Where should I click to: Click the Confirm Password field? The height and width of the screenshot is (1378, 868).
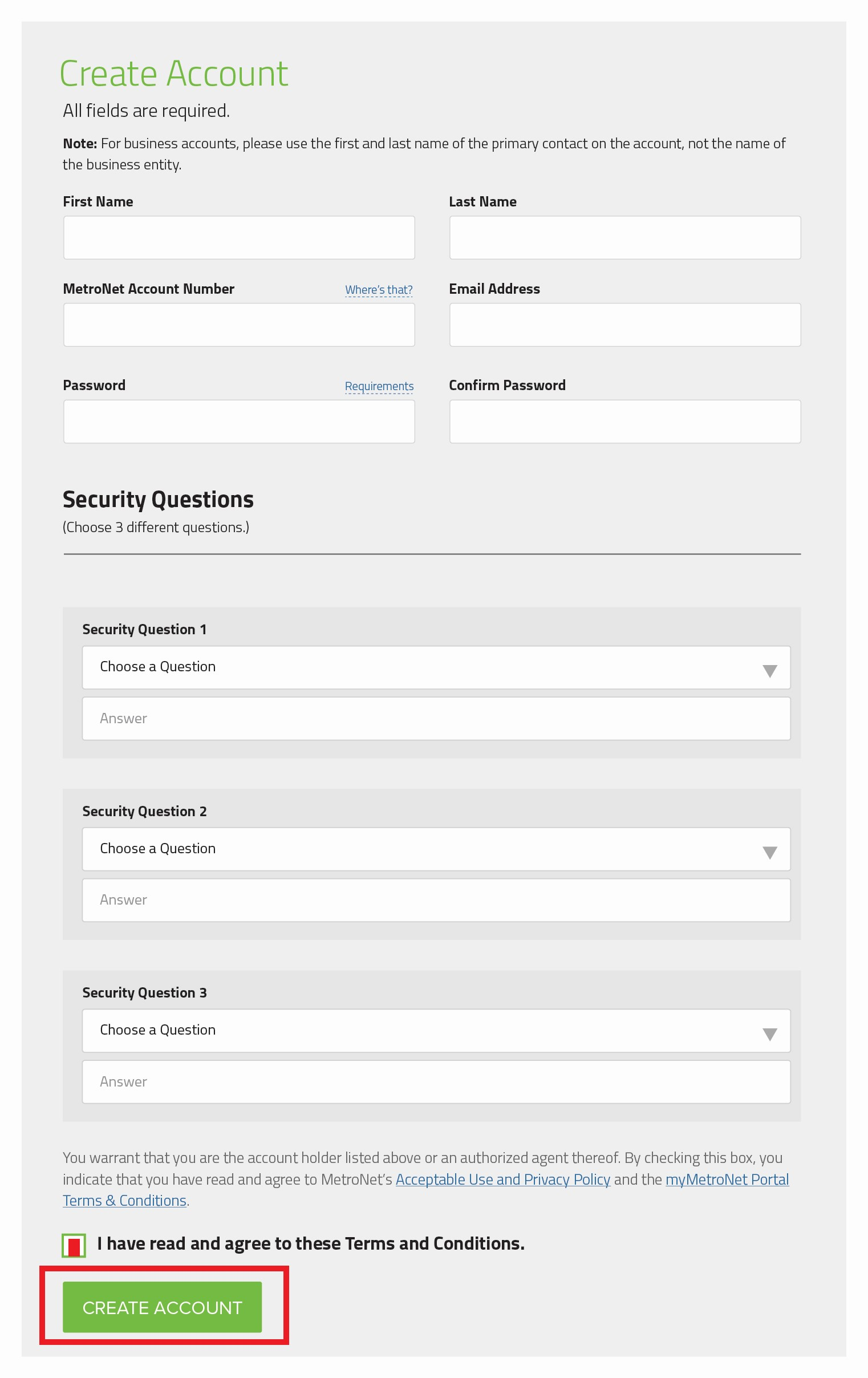point(625,420)
